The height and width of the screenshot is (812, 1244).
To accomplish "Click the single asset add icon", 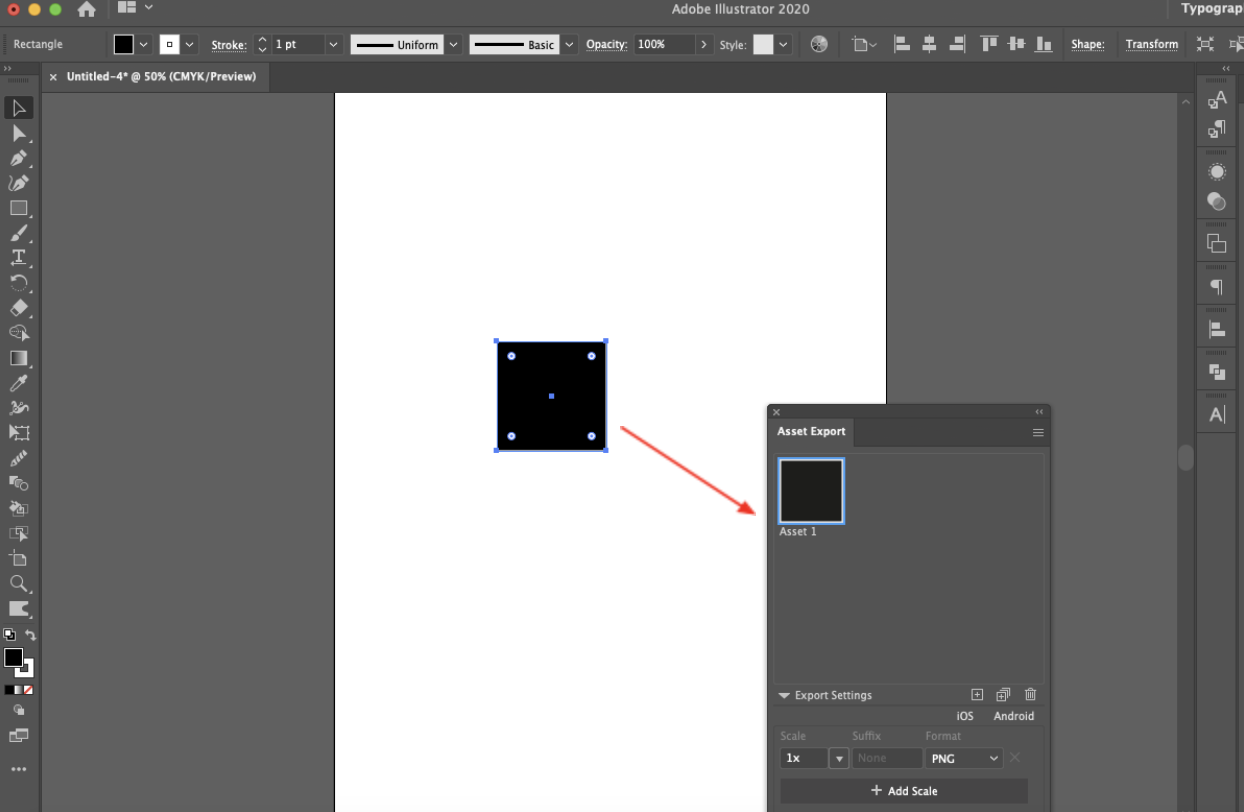I will coord(977,695).
